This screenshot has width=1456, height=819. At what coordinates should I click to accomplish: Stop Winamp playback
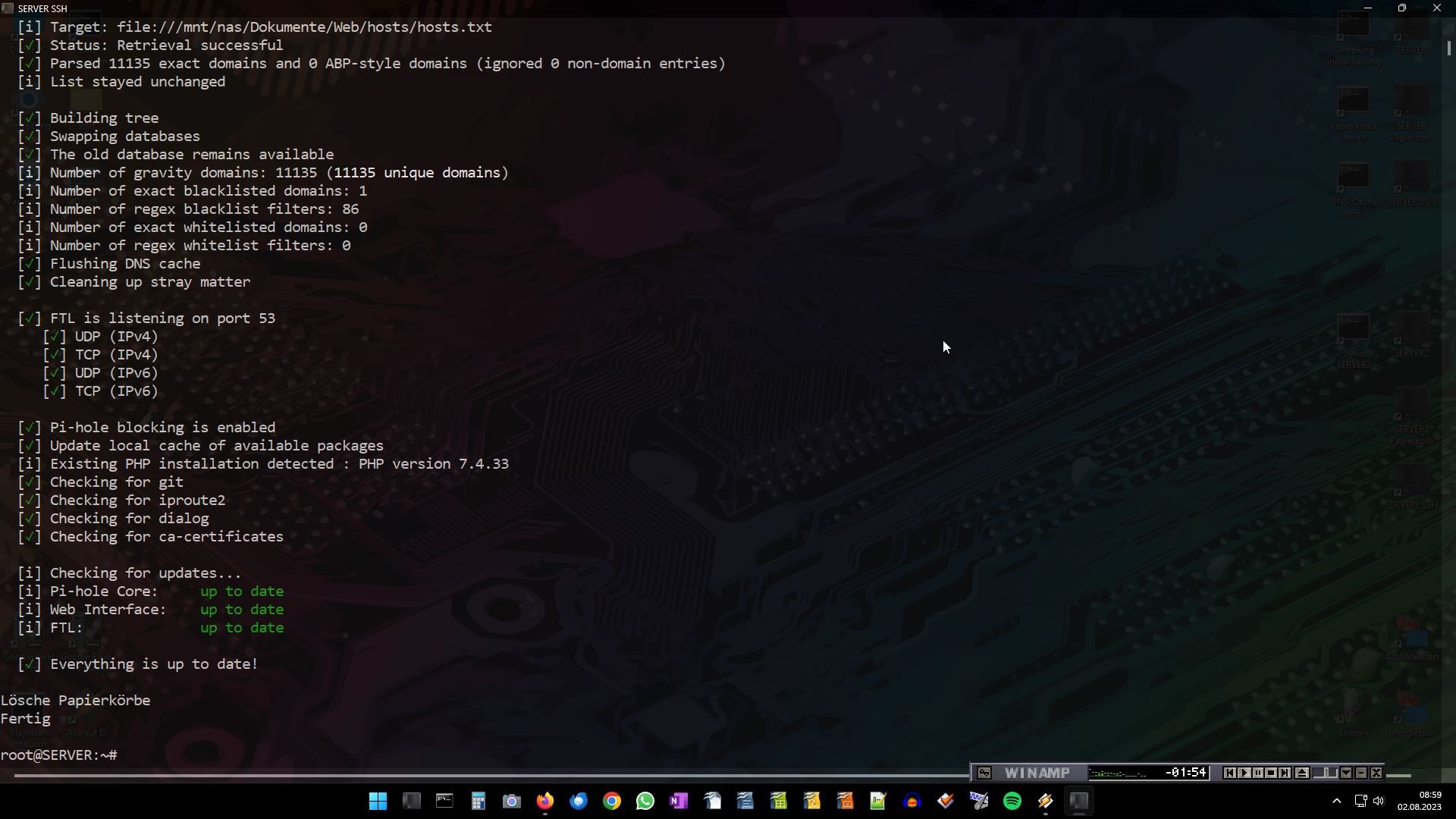[1271, 773]
